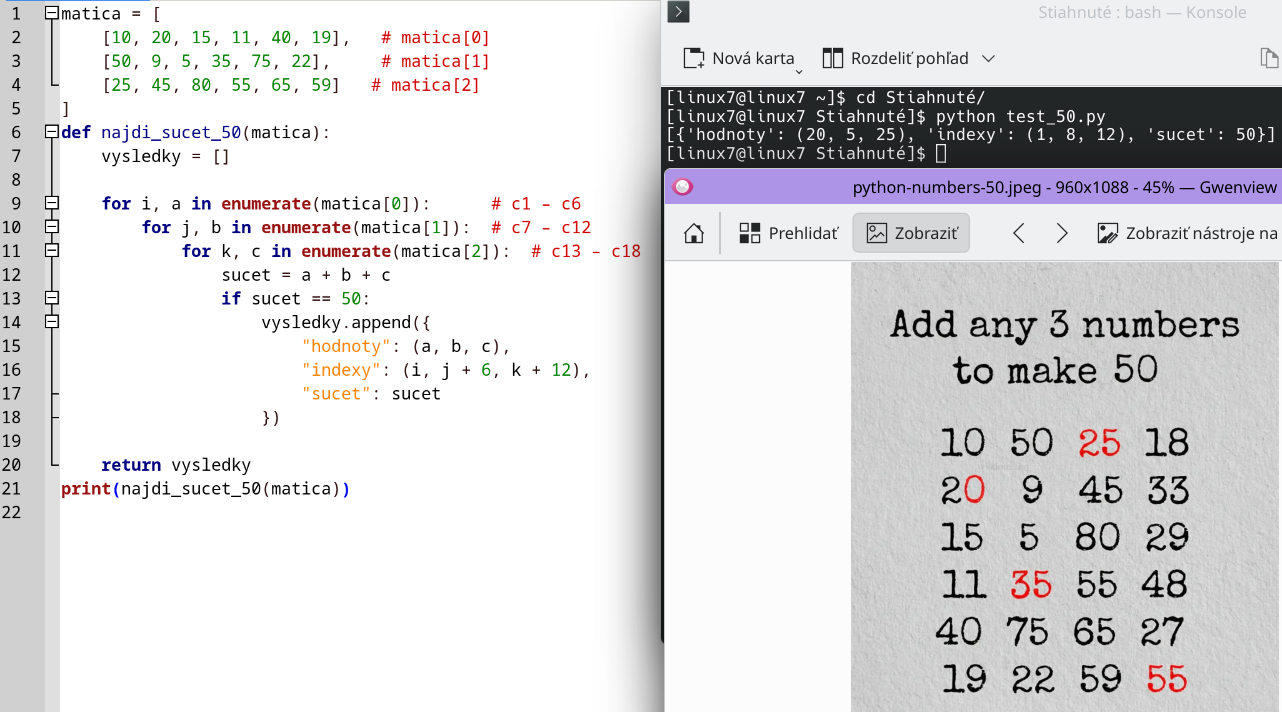Click the Gwenview app icon in title bar

(683, 187)
